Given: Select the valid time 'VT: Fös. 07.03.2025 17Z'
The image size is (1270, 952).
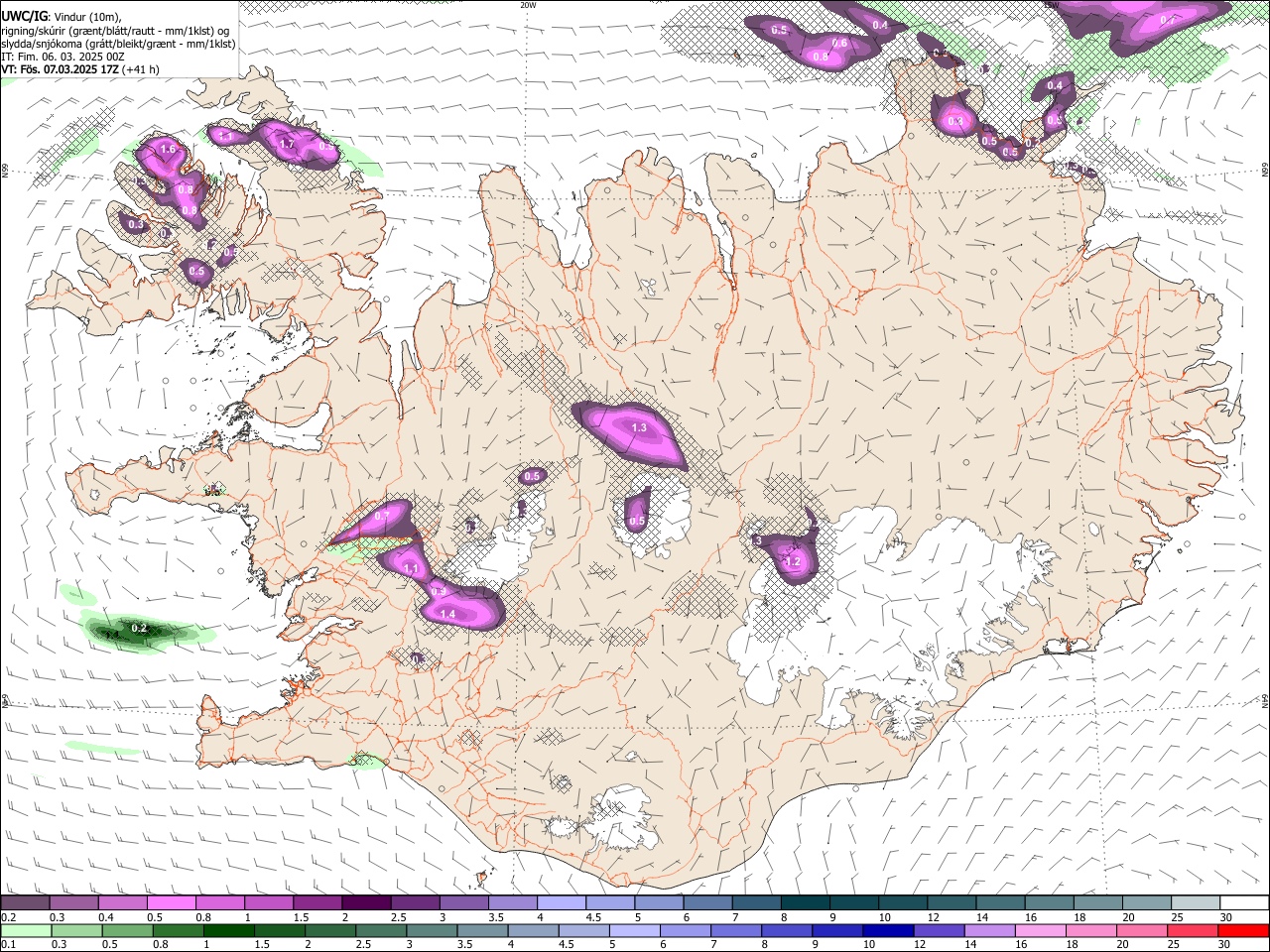Looking at the screenshot, I should click(x=61, y=69).
